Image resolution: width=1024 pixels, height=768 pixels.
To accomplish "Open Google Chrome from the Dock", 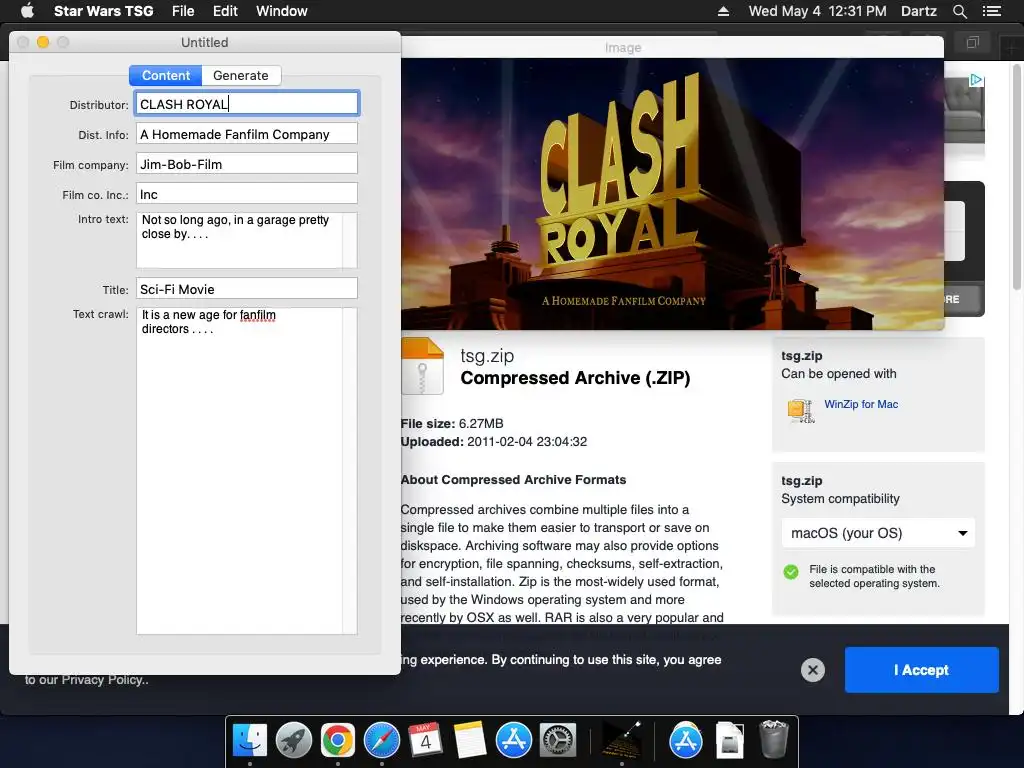I will pos(338,741).
